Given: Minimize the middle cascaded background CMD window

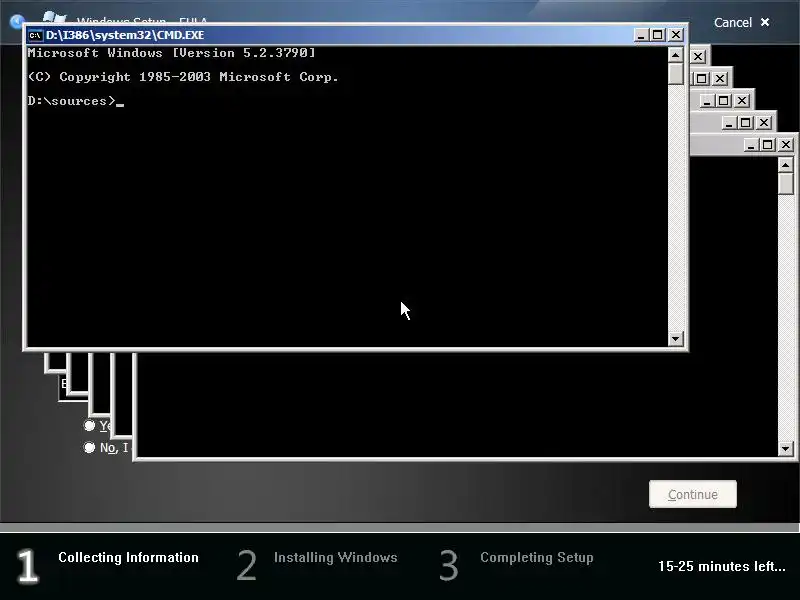Looking at the screenshot, I should (x=707, y=101).
